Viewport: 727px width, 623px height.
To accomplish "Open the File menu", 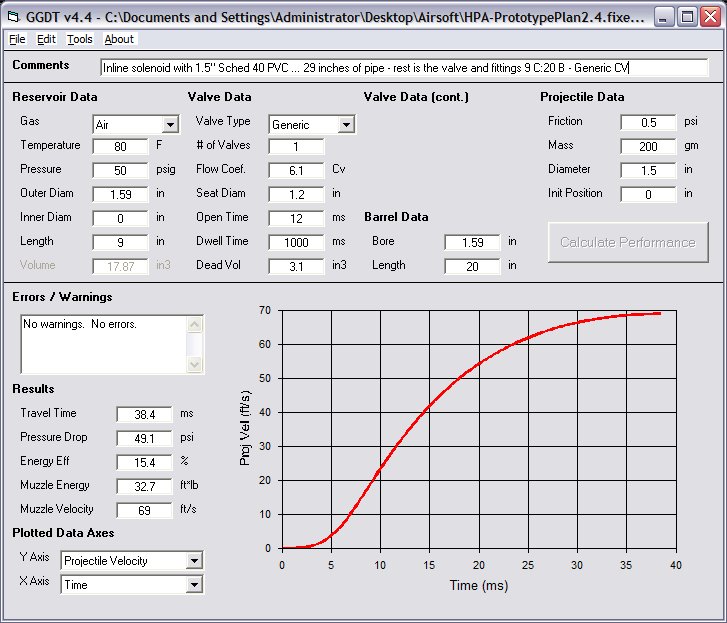I will pos(18,39).
